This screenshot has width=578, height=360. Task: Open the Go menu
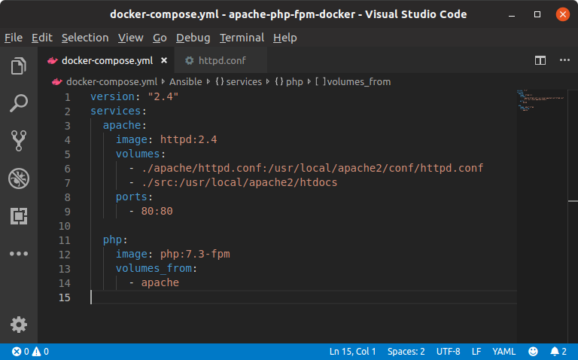[160, 38]
